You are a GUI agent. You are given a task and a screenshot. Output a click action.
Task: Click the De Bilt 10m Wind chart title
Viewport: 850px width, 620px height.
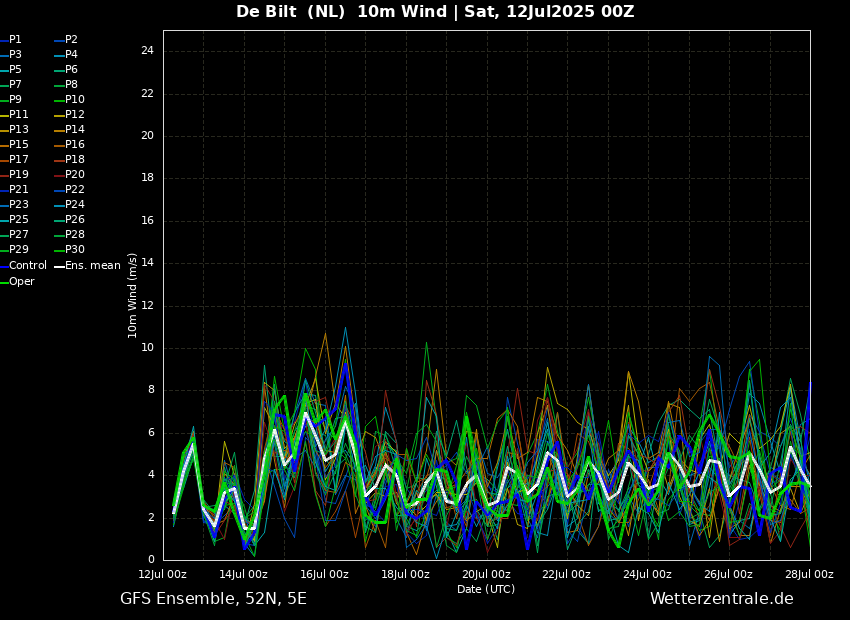point(435,12)
